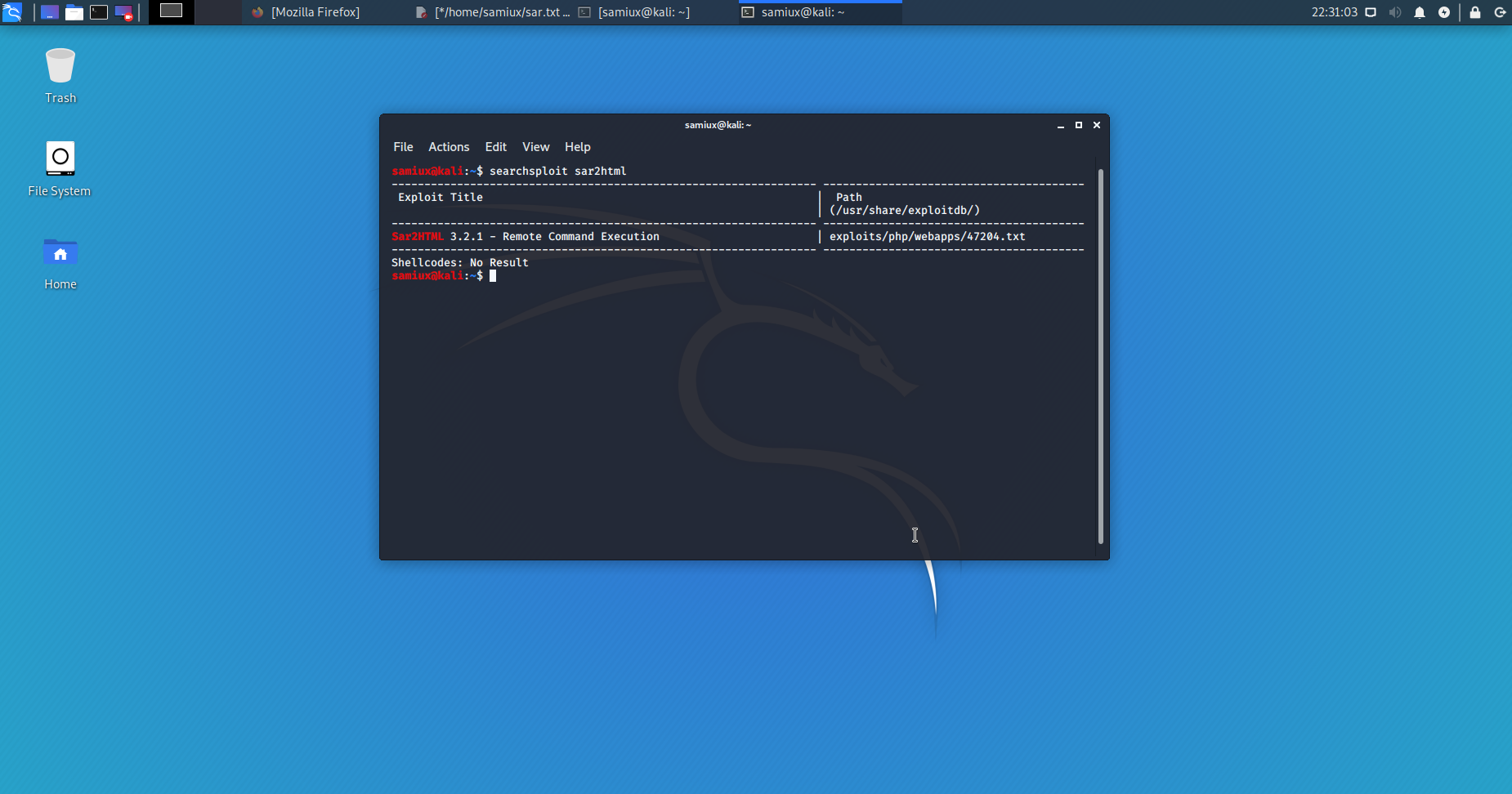
Task: Close the terminal window
Action: pyautogui.click(x=1097, y=125)
